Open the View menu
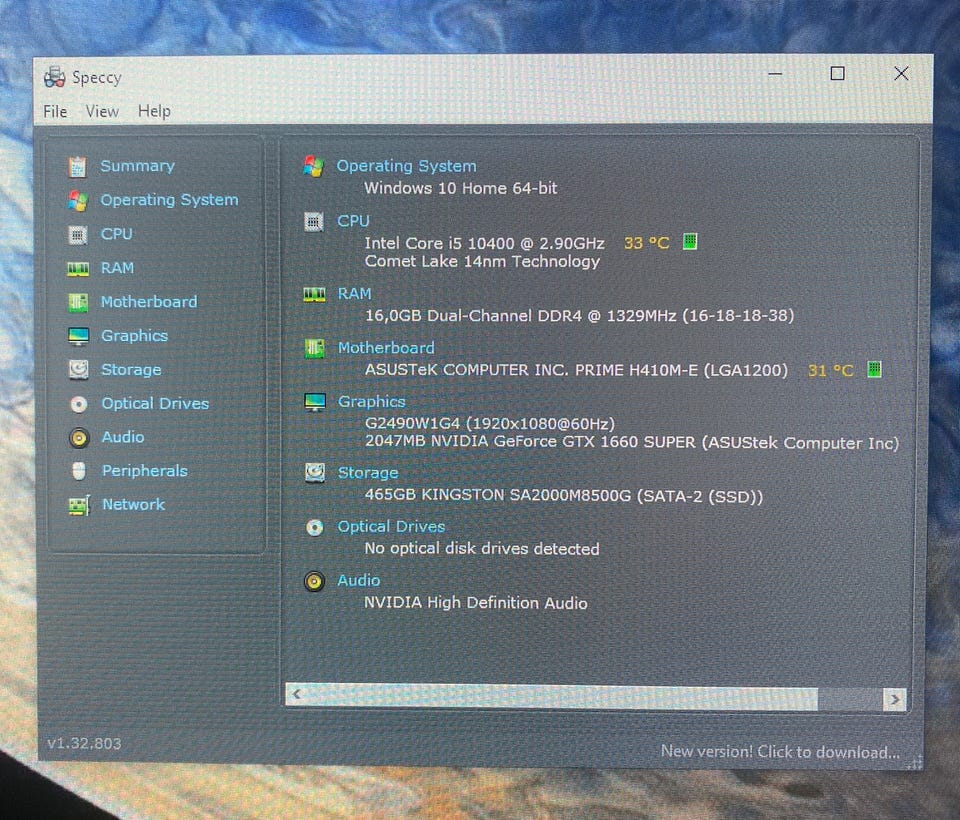The width and height of the screenshot is (960, 820). pos(102,111)
